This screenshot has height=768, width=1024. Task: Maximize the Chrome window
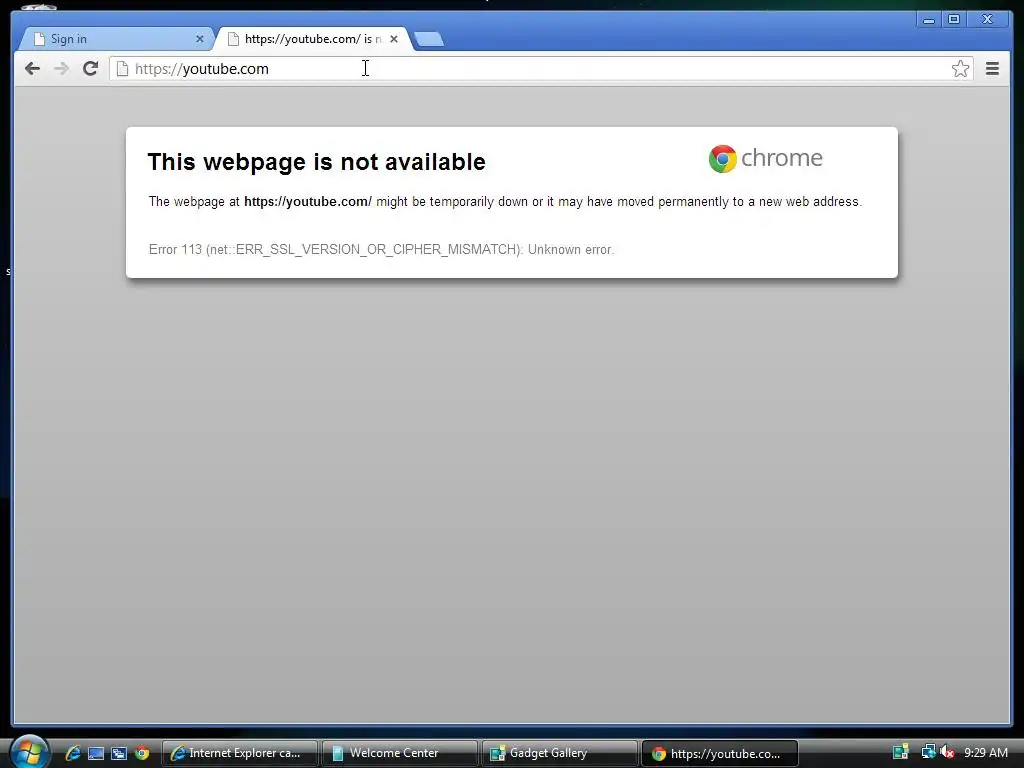point(953,20)
